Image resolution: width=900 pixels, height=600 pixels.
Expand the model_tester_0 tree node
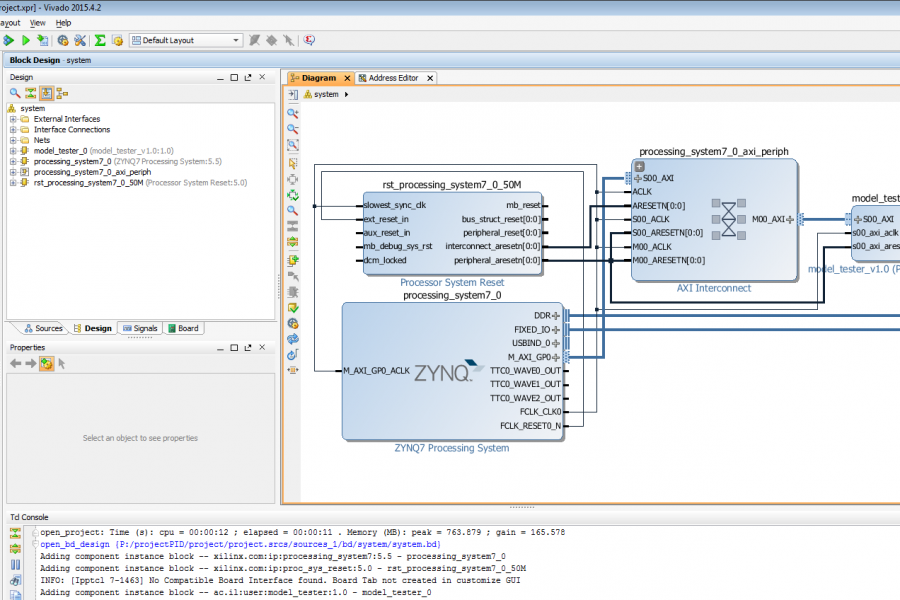click(x=13, y=151)
